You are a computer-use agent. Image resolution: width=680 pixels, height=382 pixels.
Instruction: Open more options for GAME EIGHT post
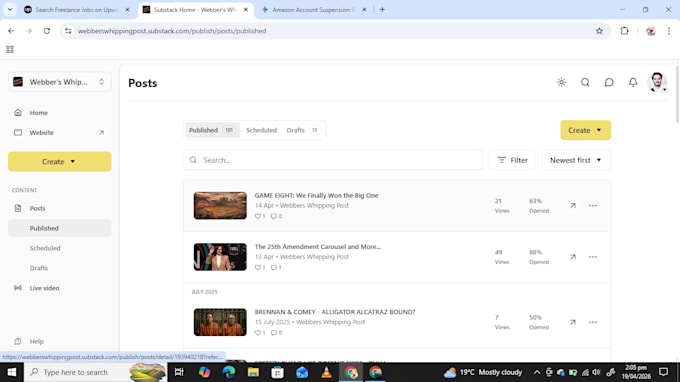(592, 206)
